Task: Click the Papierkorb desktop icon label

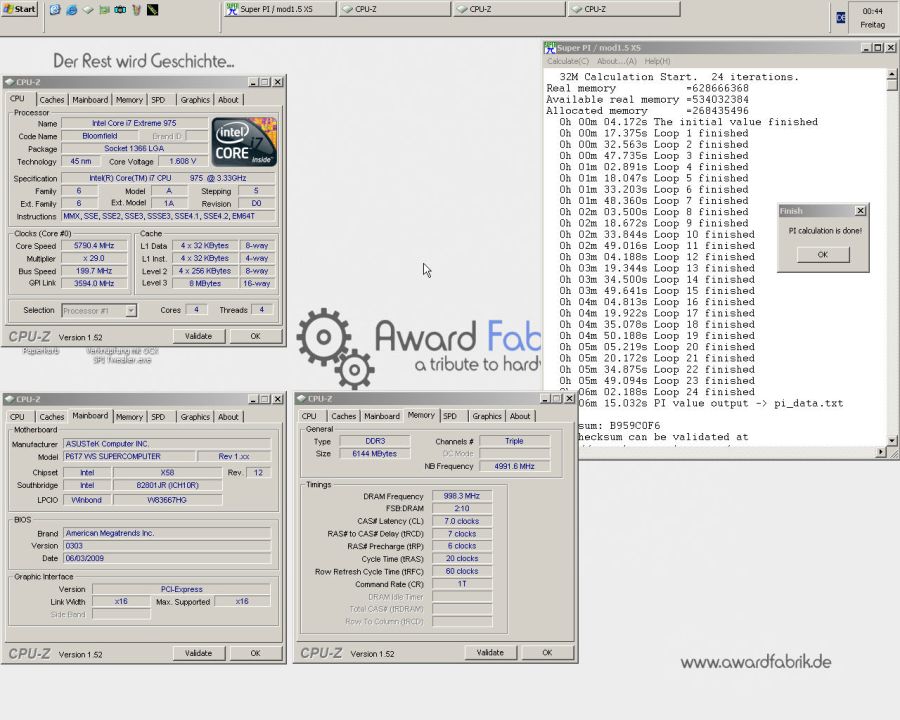Action: (41, 351)
